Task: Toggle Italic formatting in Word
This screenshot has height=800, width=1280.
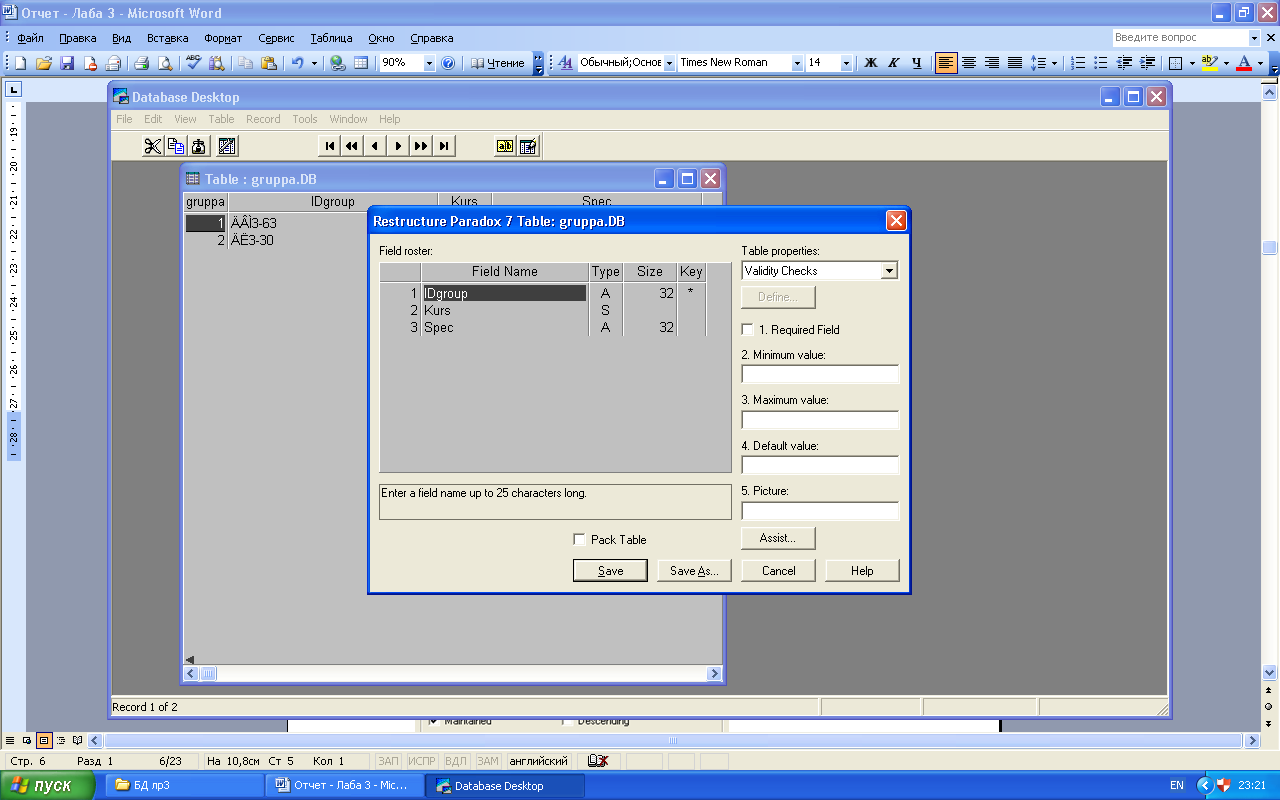Action: click(893, 63)
